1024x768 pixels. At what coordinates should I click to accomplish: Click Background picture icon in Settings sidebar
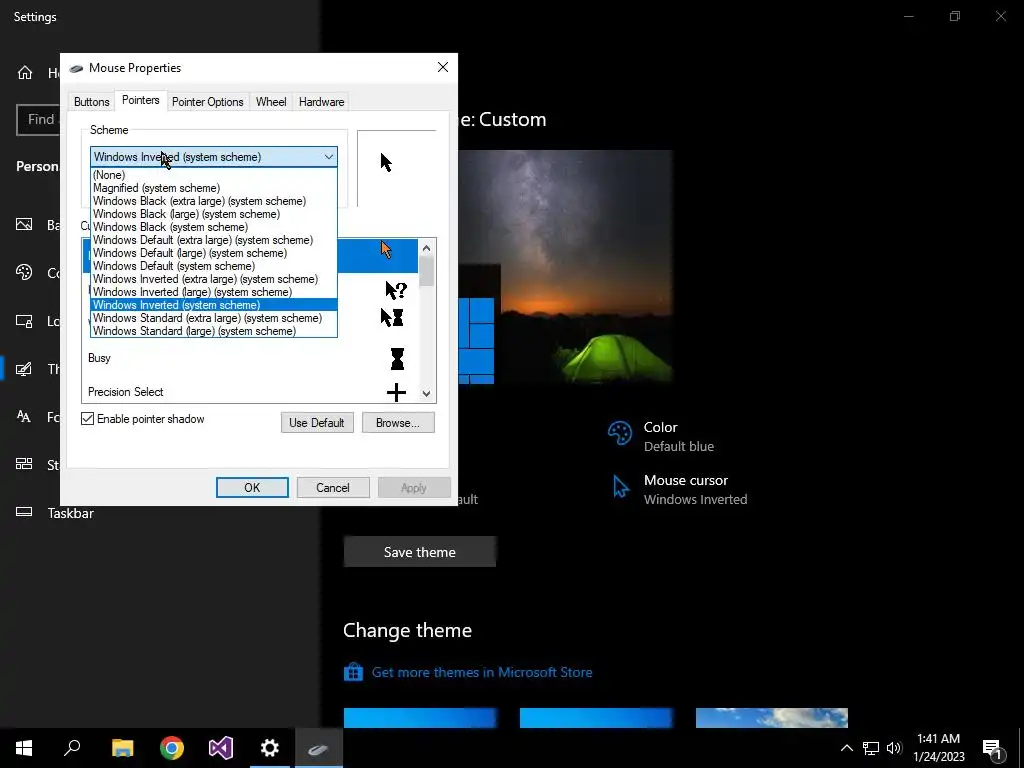pos(24,225)
